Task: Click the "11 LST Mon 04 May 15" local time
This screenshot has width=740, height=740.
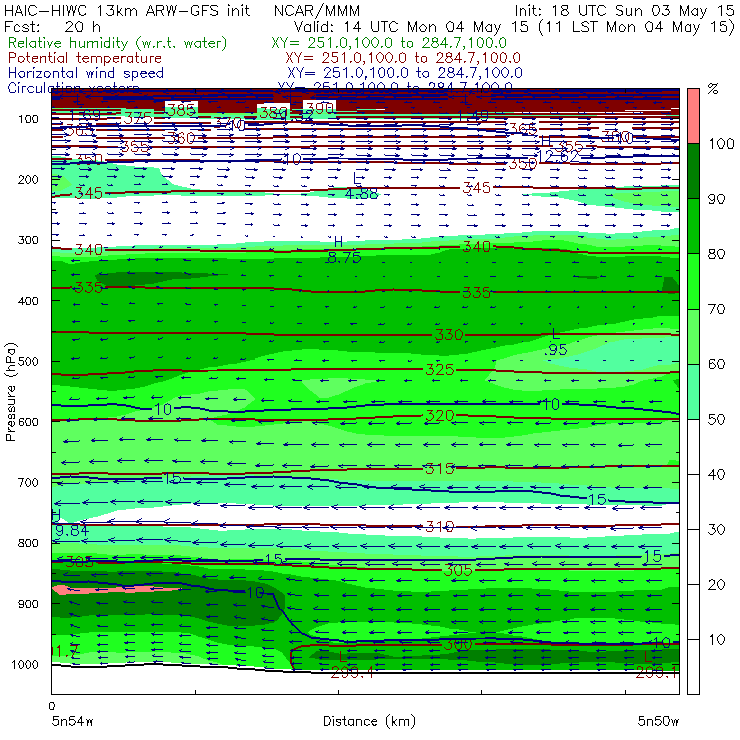Action: (x=637, y=27)
